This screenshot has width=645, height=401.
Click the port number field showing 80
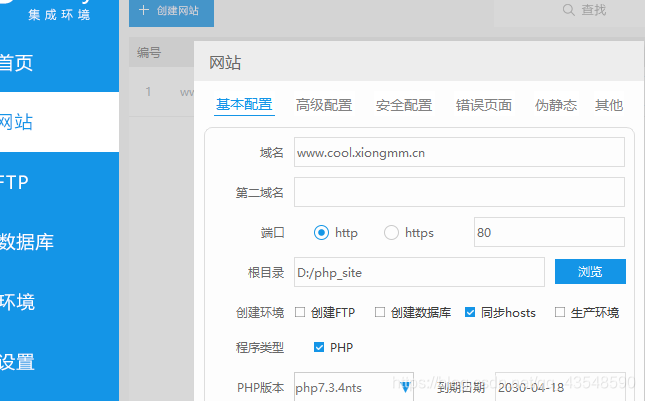pos(549,232)
